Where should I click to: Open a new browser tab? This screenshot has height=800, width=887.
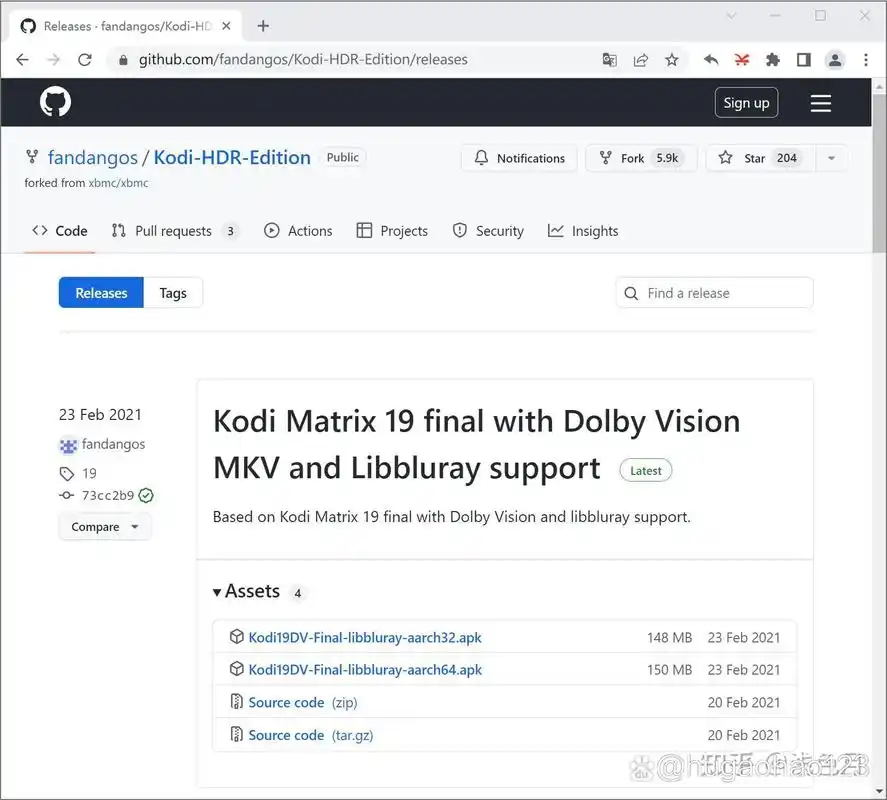(262, 26)
